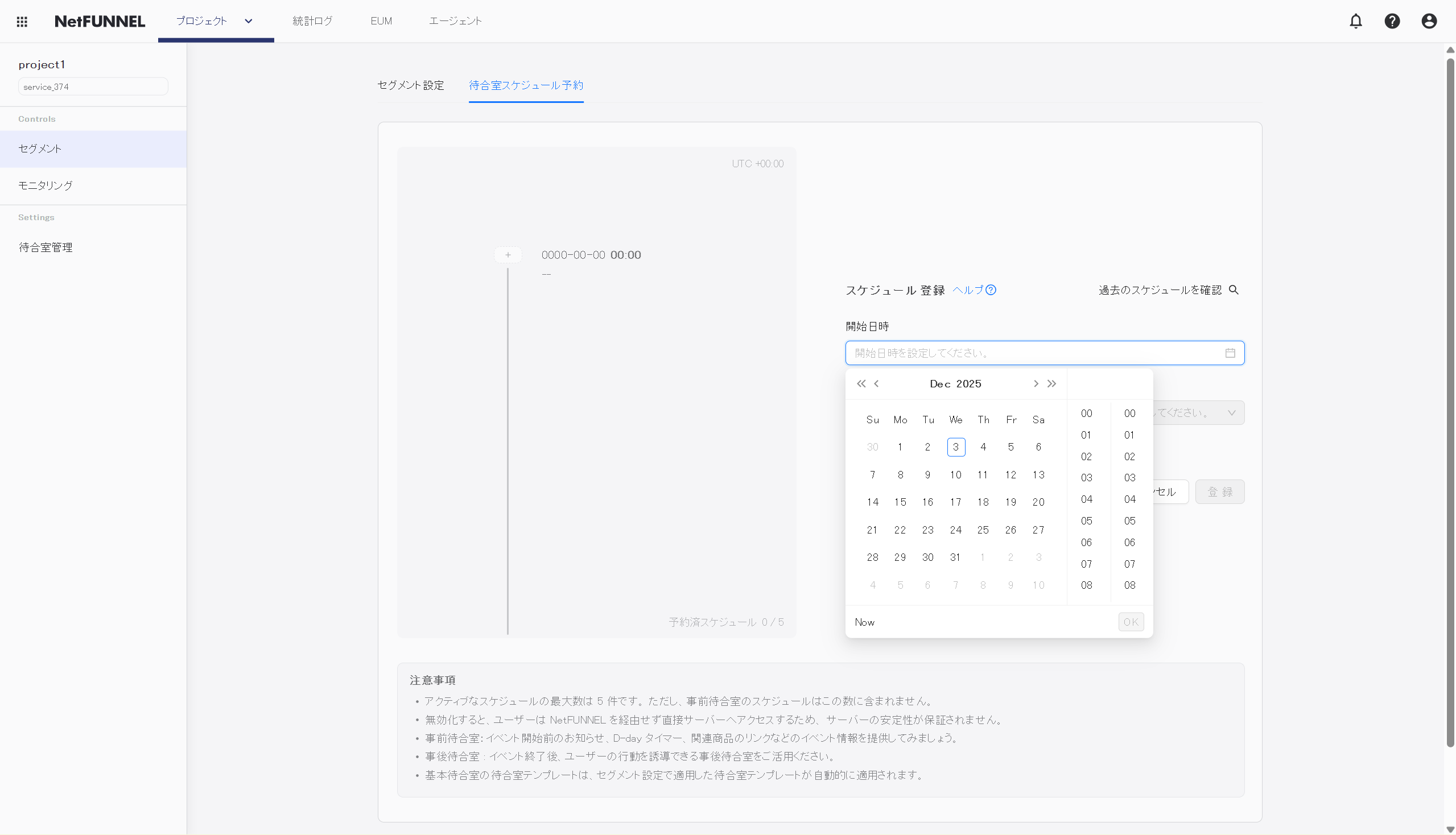The width and height of the screenshot is (1456, 835).
Task: Switch to the セグメント設定 tab
Action: tap(410, 85)
